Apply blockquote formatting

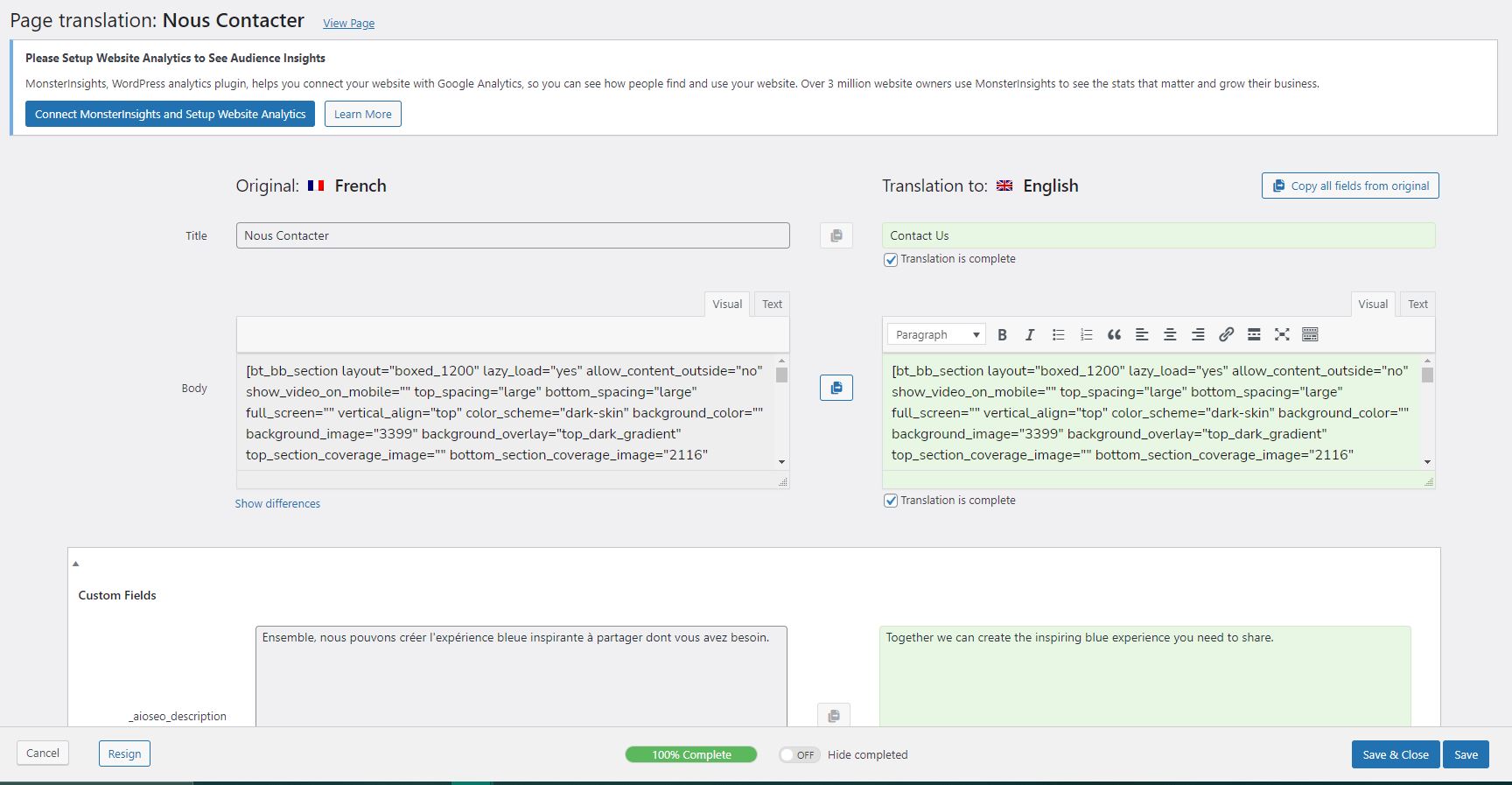tap(1114, 334)
